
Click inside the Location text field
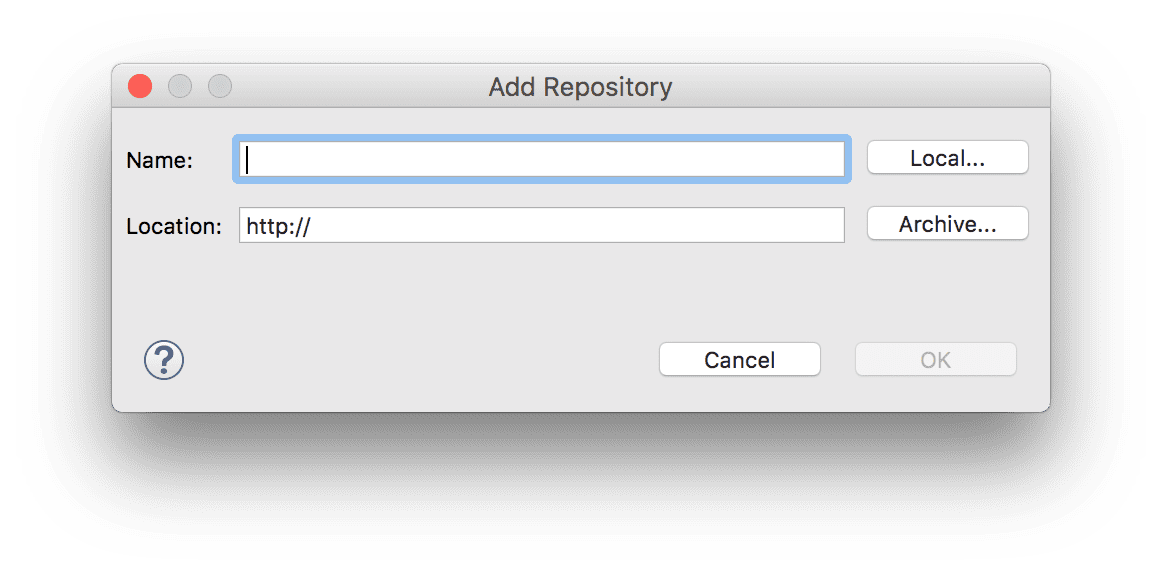(542, 225)
